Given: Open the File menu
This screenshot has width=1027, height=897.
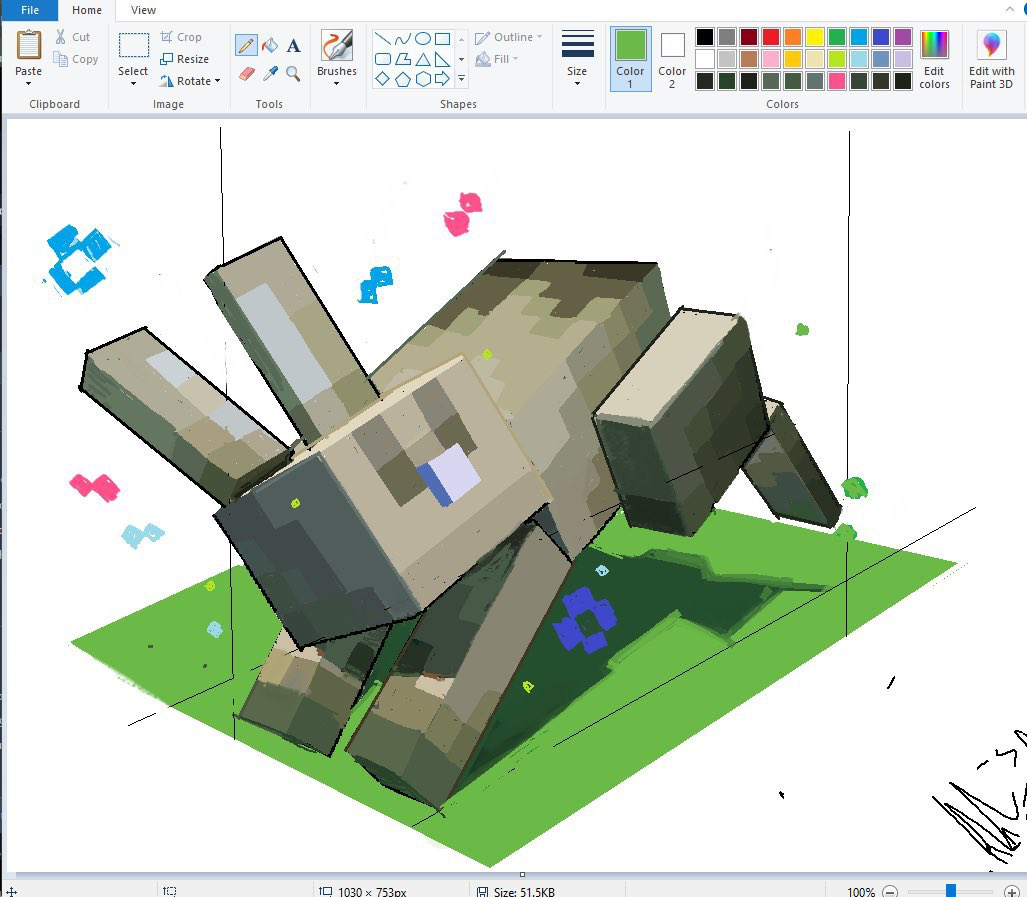Looking at the screenshot, I should (30, 10).
